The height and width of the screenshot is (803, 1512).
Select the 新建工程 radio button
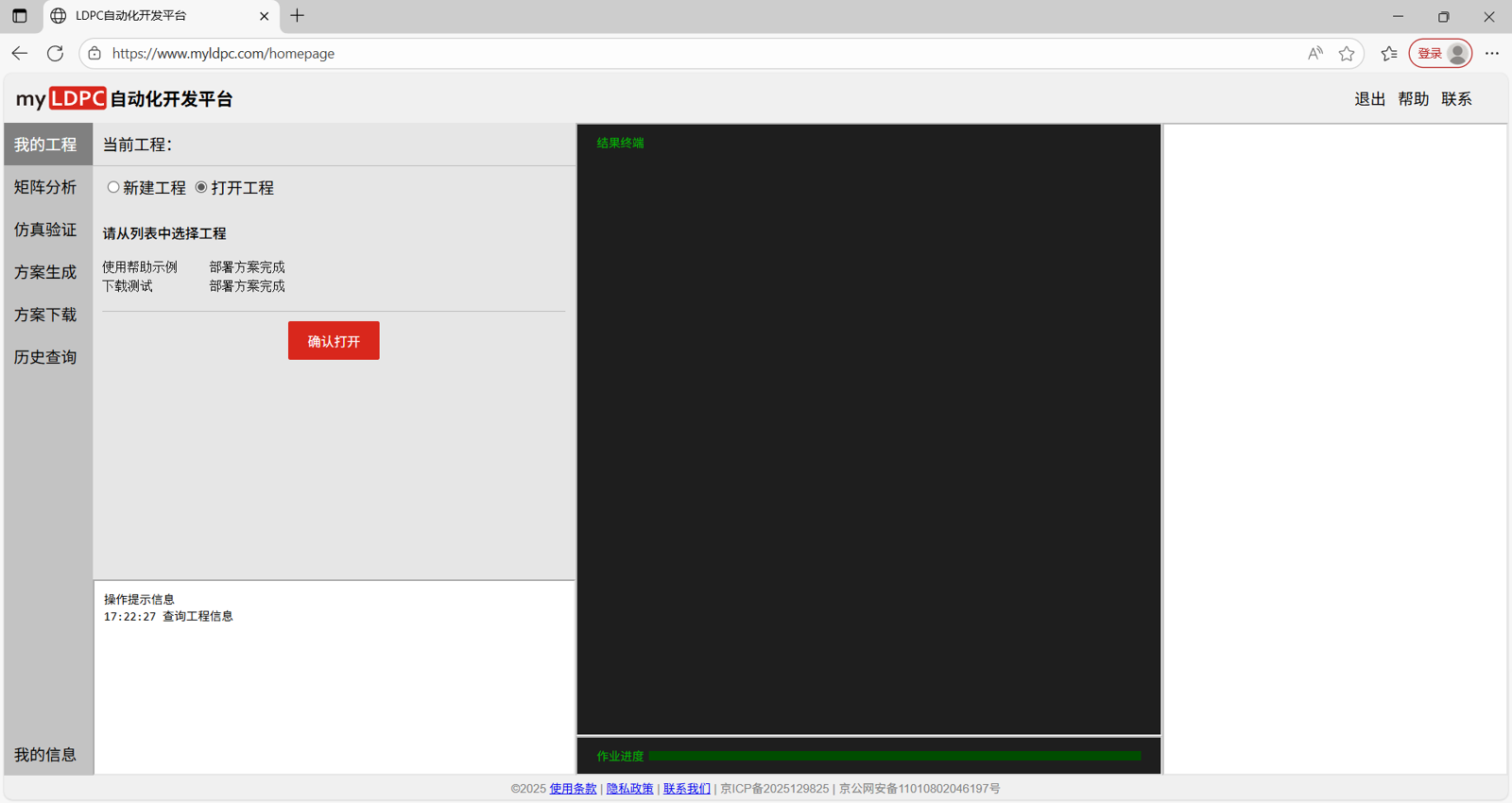[x=113, y=188]
